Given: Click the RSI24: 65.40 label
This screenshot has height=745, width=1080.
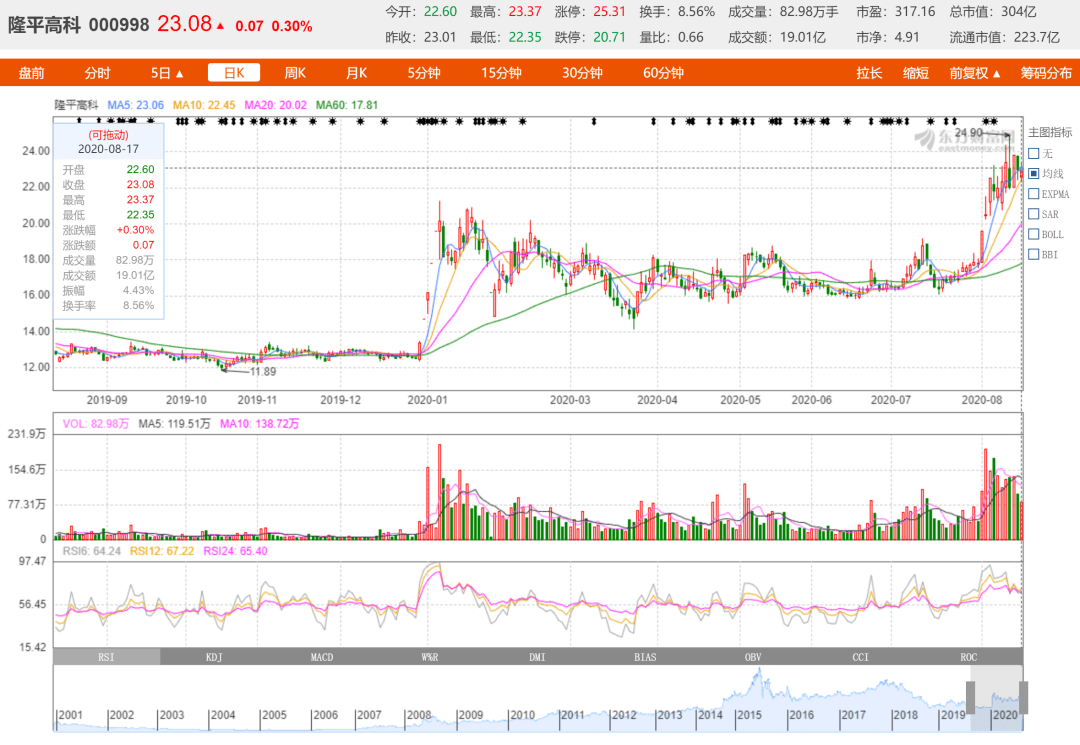Looking at the screenshot, I should (236, 552).
